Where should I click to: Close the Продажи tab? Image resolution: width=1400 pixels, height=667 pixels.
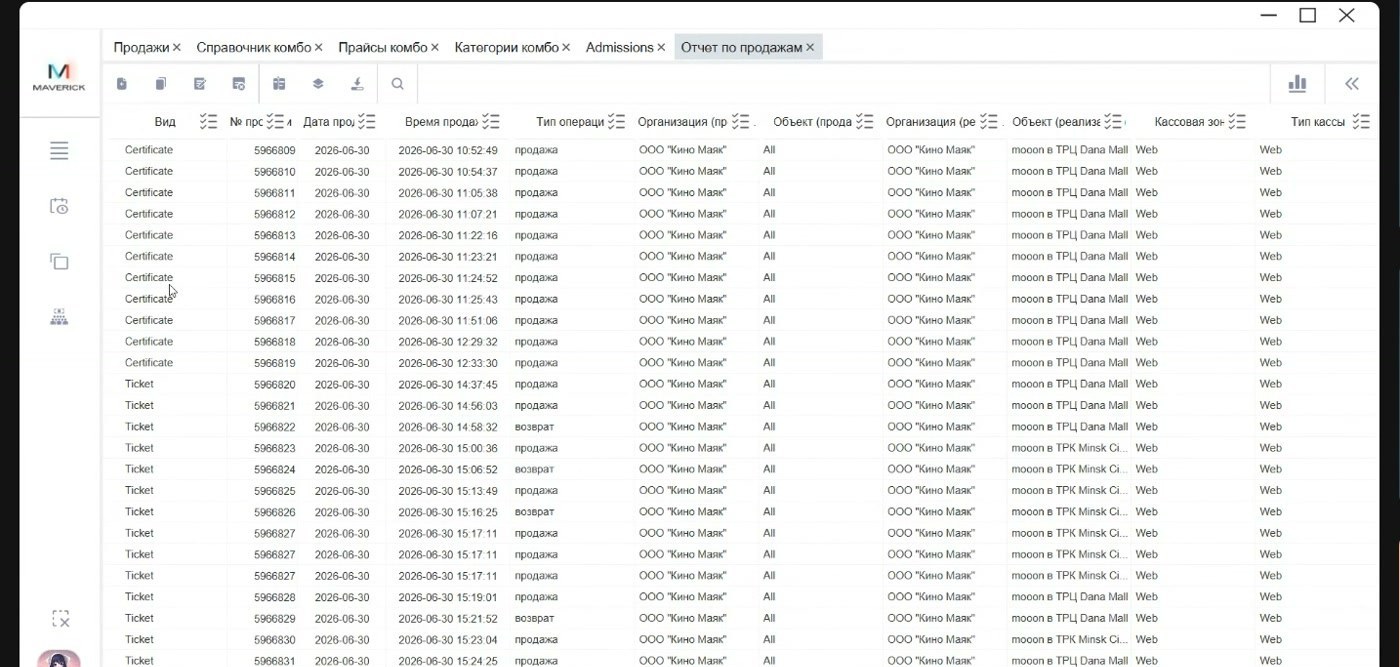click(x=177, y=47)
